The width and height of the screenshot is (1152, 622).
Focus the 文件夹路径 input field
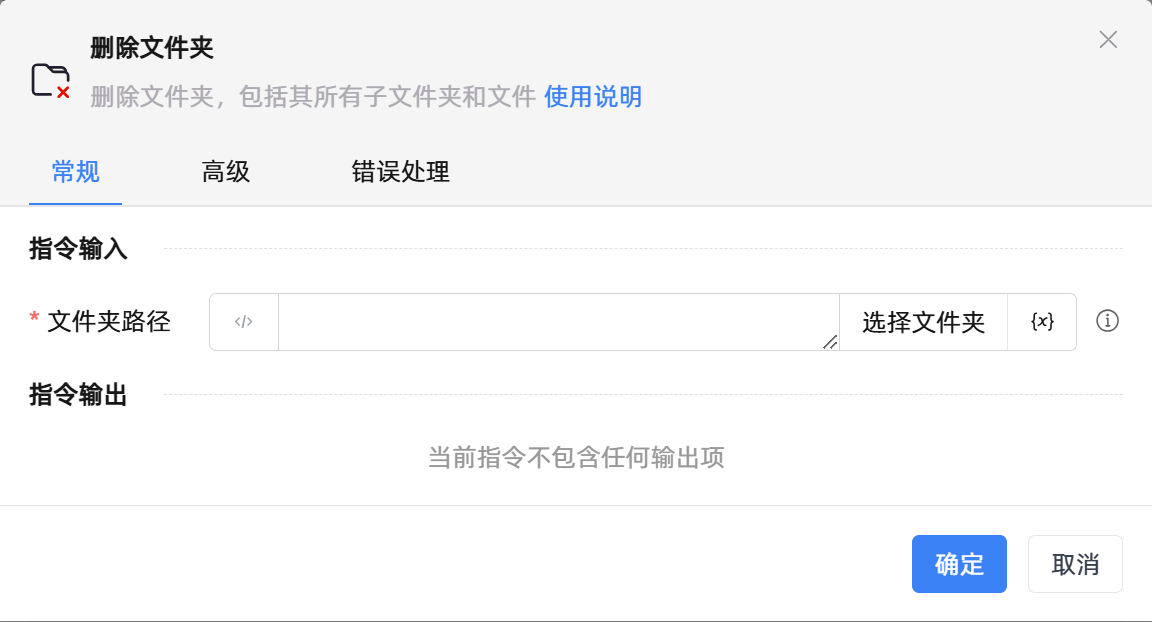(x=556, y=322)
